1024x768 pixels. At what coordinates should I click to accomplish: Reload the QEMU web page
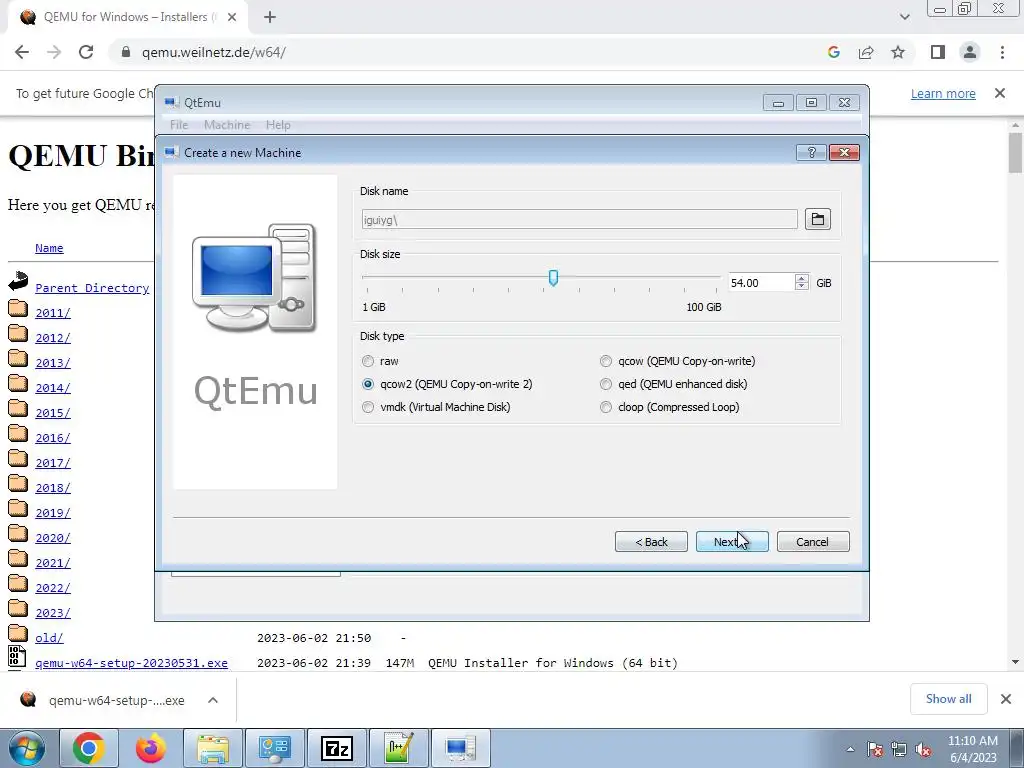[x=86, y=52]
